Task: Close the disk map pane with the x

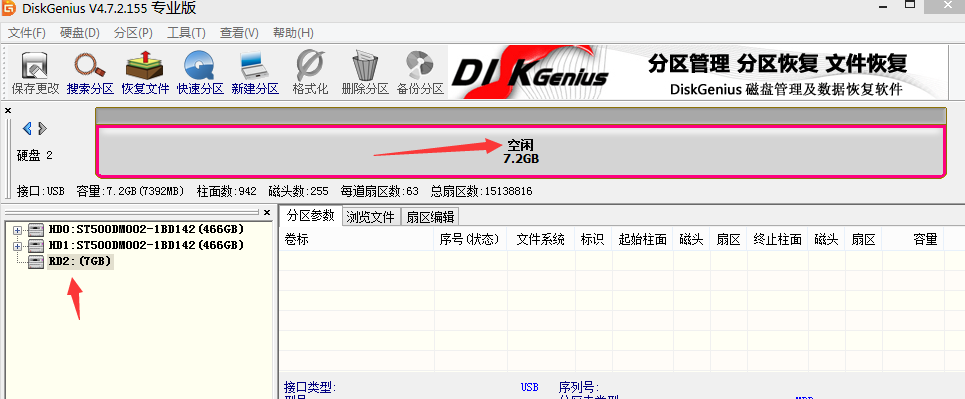Action: 8,111
